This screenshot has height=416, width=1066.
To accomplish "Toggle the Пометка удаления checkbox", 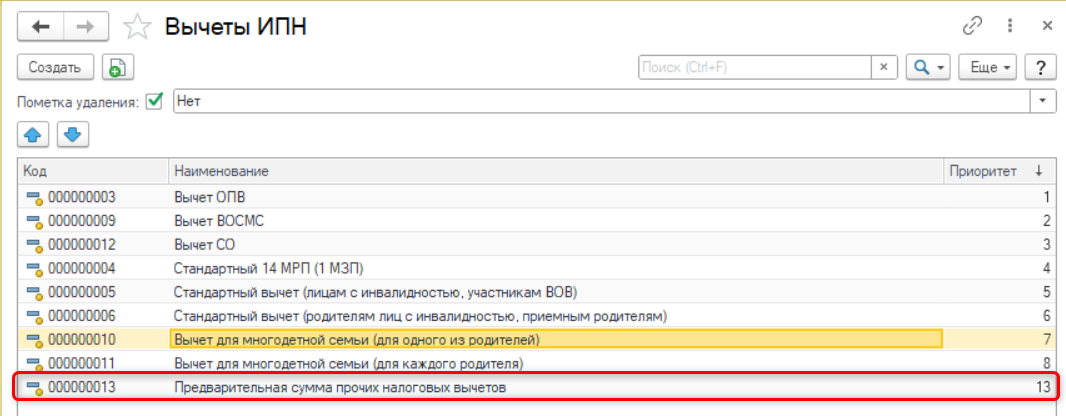I will click(155, 102).
